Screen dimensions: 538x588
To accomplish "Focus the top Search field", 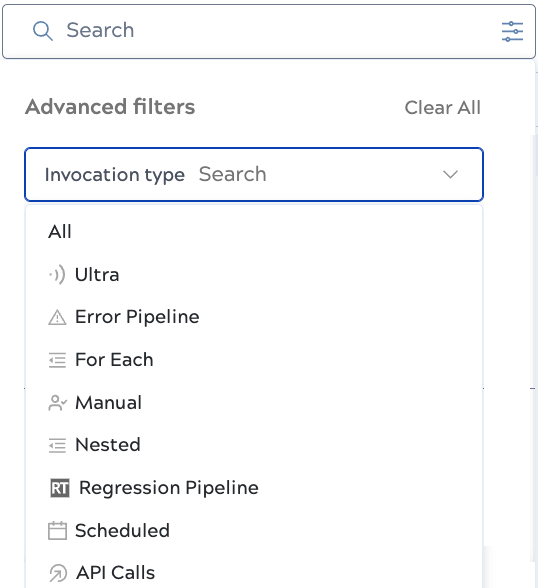I will (269, 31).
